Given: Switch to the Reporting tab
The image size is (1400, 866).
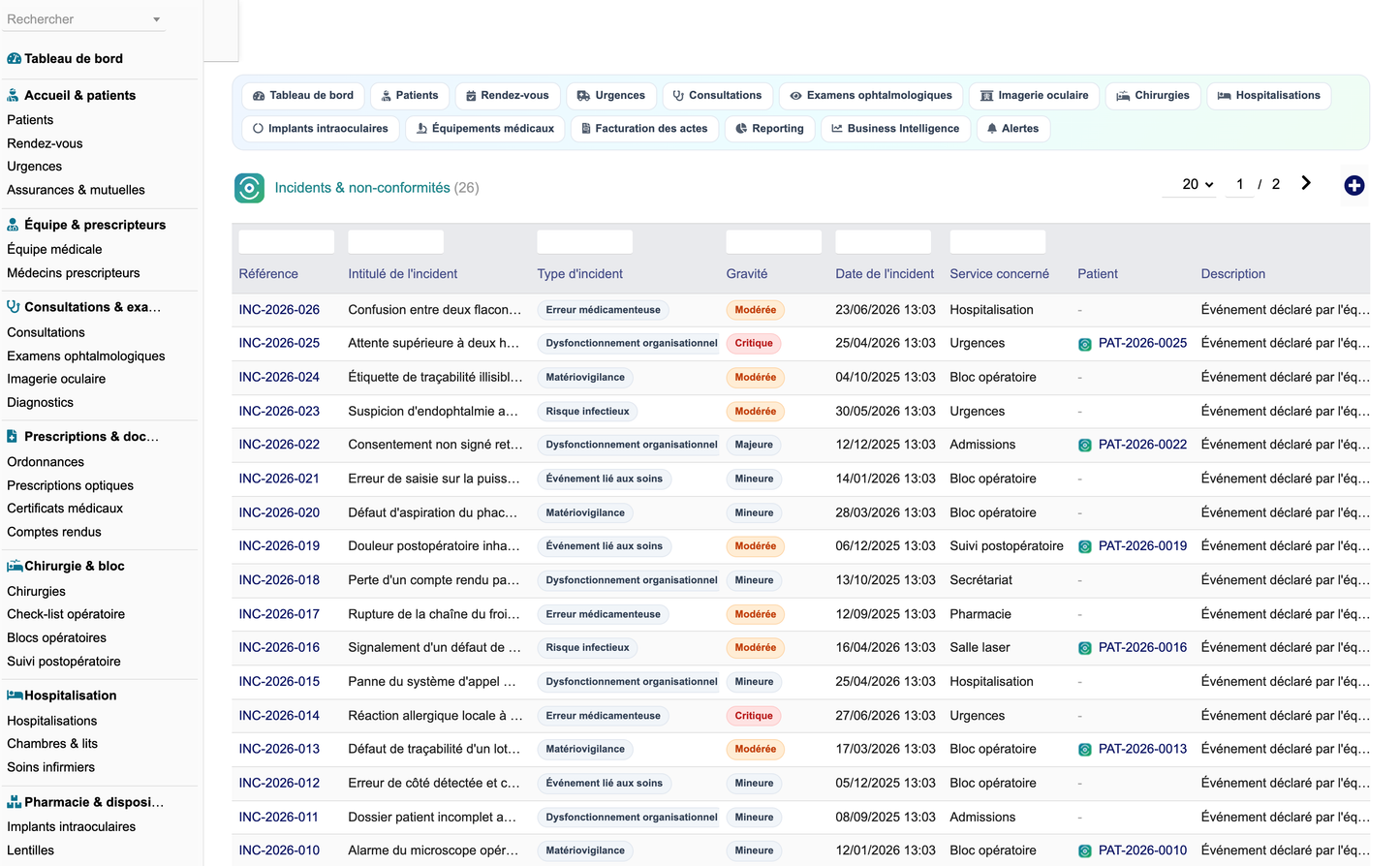Looking at the screenshot, I should point(770,129).
